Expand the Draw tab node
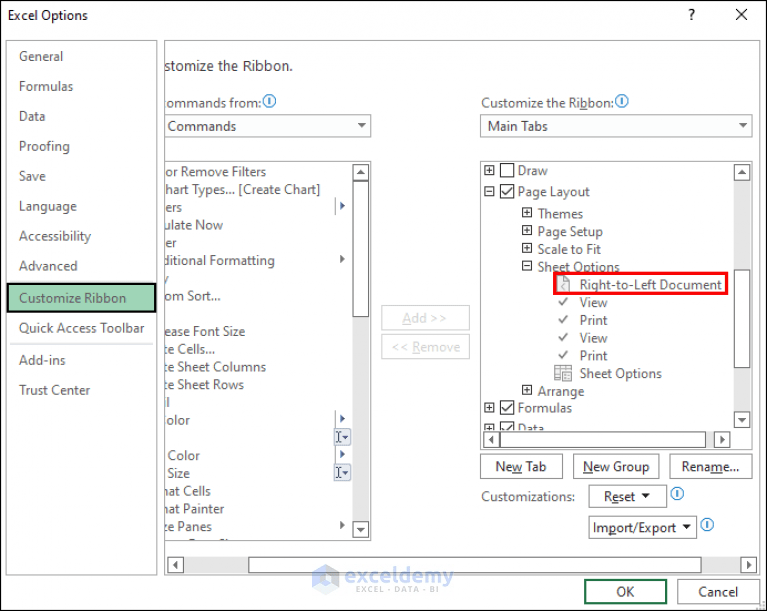The image size is (767, 611). coord(489,170)
